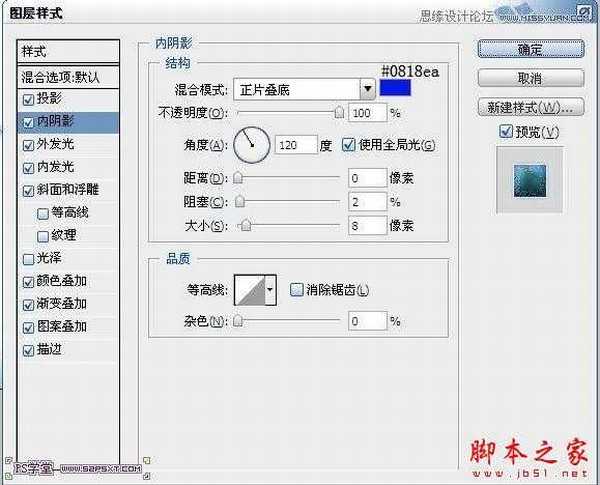Enable the 光泽 satin checkbox
The width and height of the screenshot is (600, 485).
tap(29, 259)
